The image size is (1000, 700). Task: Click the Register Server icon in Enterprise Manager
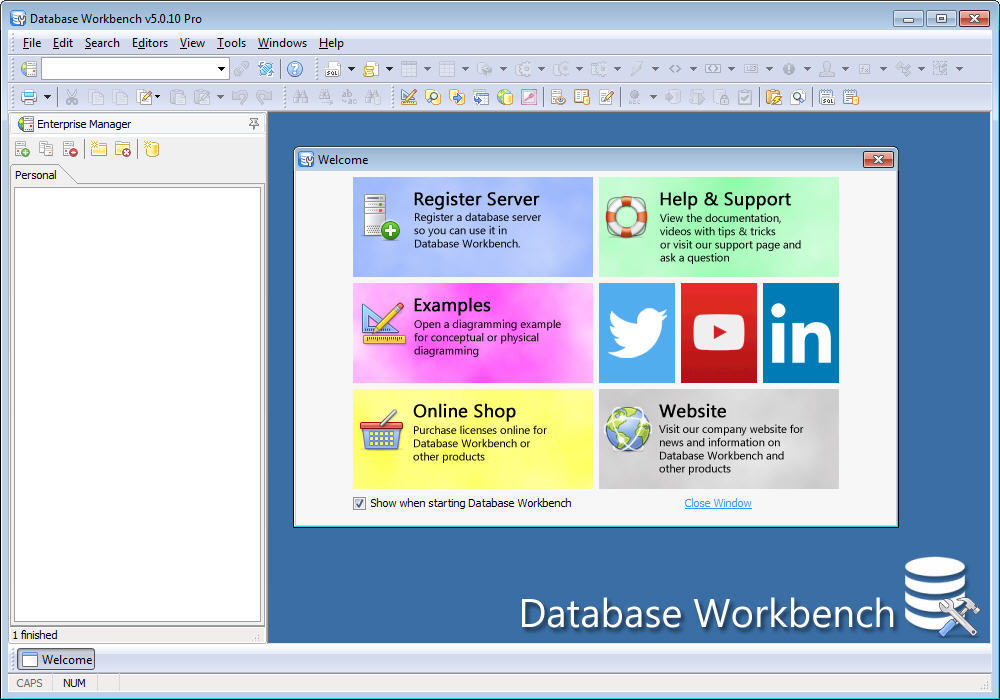click(22, 149)
